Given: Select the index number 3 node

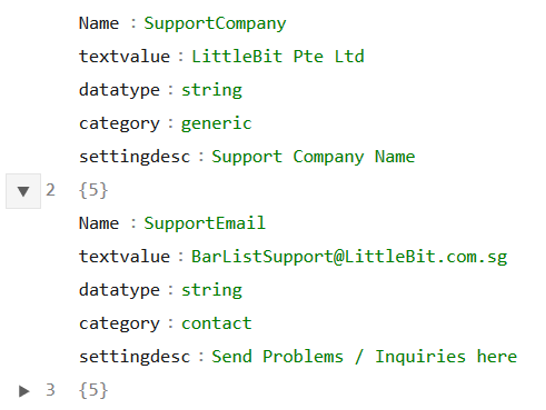Looking at the screenshot, I should coord(50,390).
